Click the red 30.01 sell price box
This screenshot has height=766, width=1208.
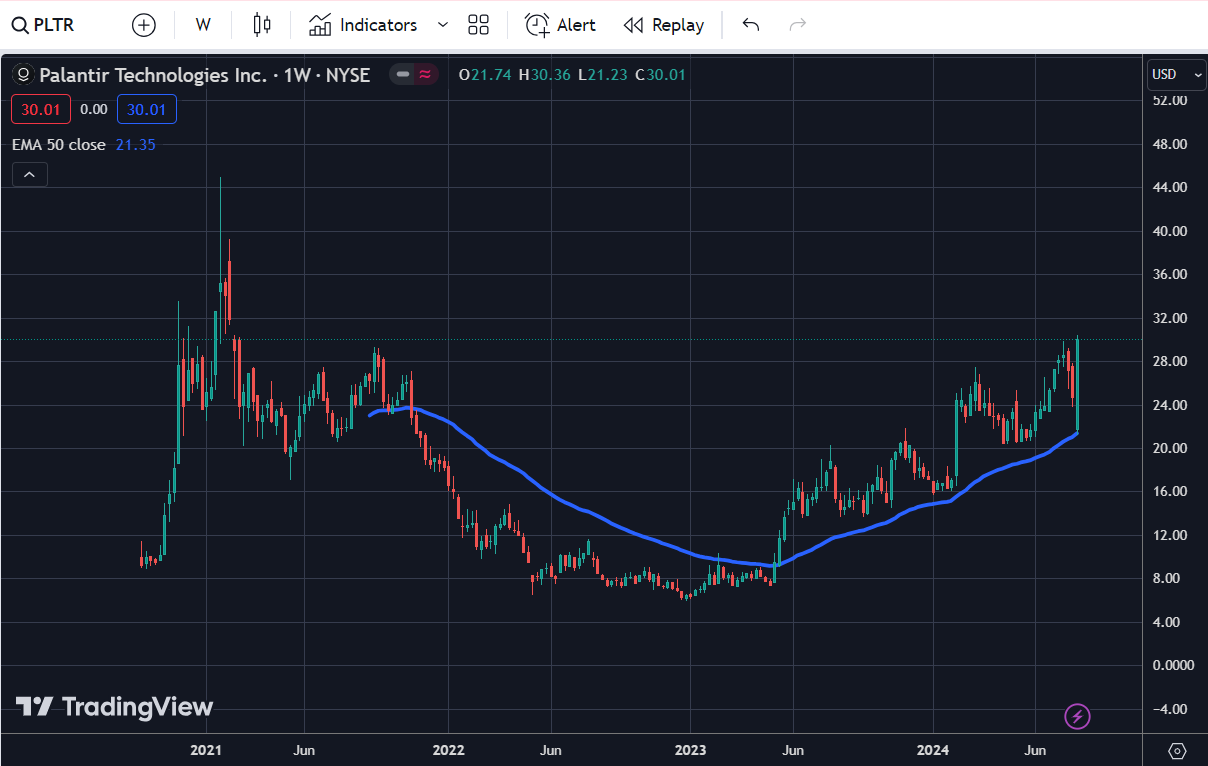pyautogui.click(x=41, y=109)
